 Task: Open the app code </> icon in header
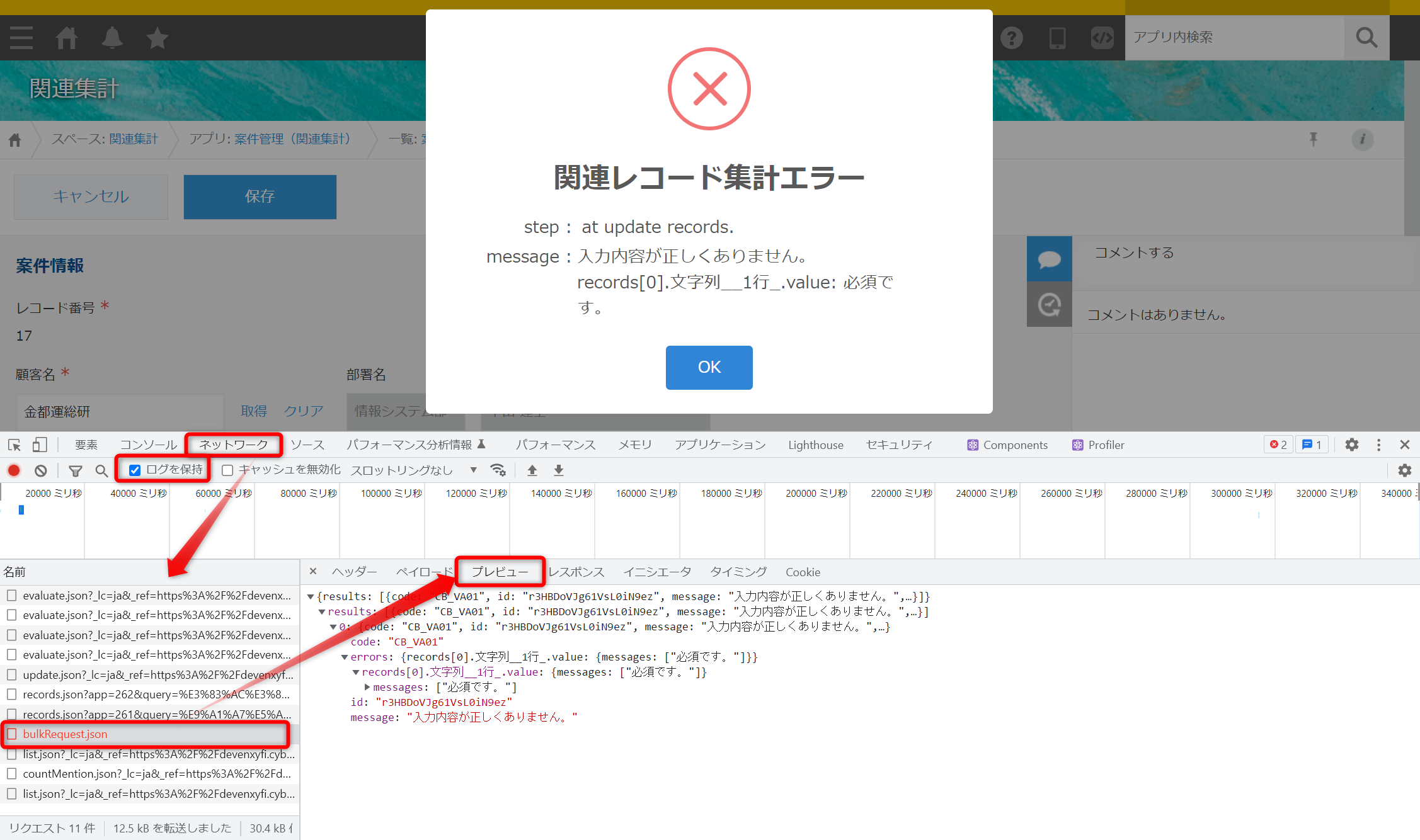(1102, 38)
